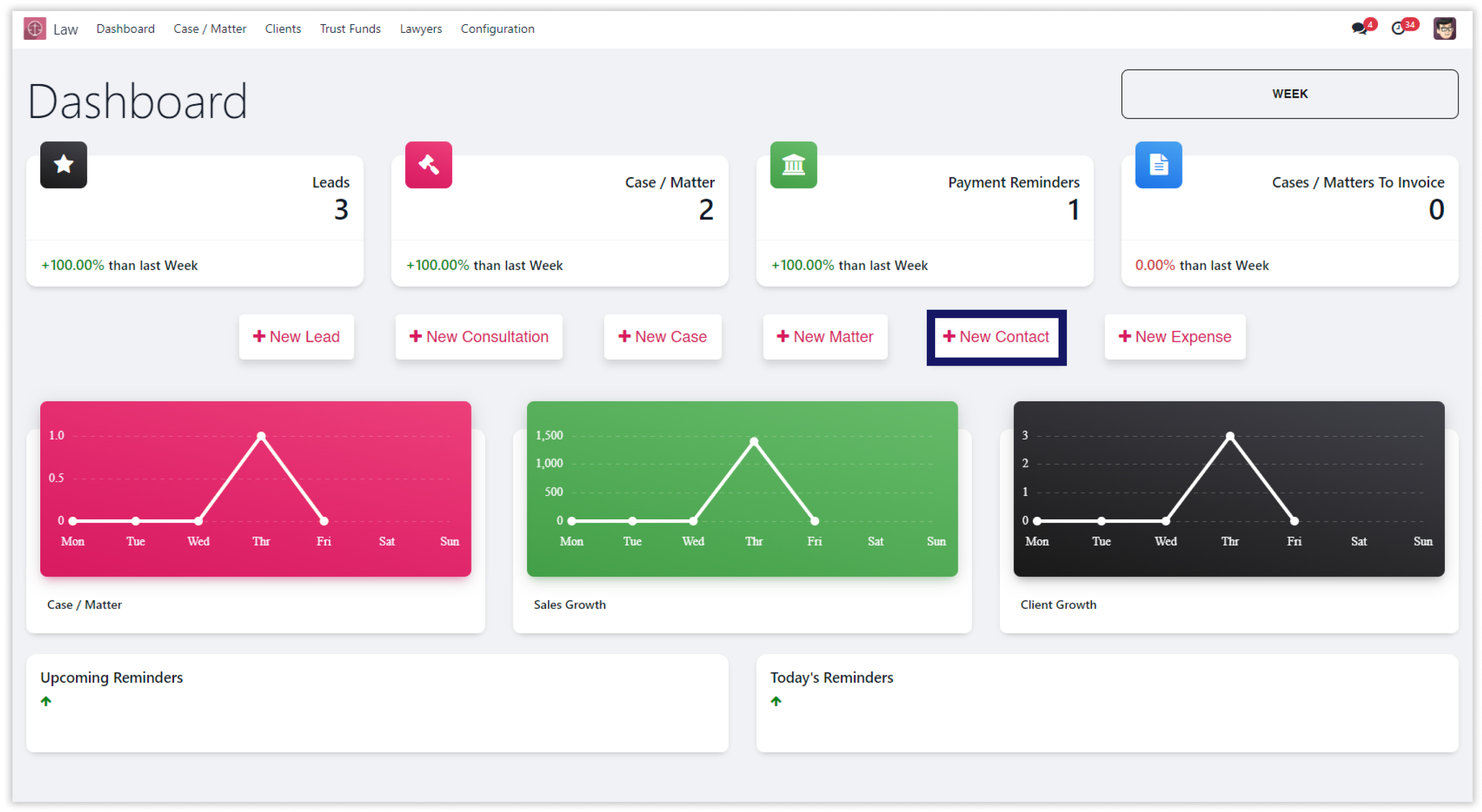Viewport: 1482px width, 812px height.
Task: Click the dark Client Growth chart
Action: click(1228, 489)
